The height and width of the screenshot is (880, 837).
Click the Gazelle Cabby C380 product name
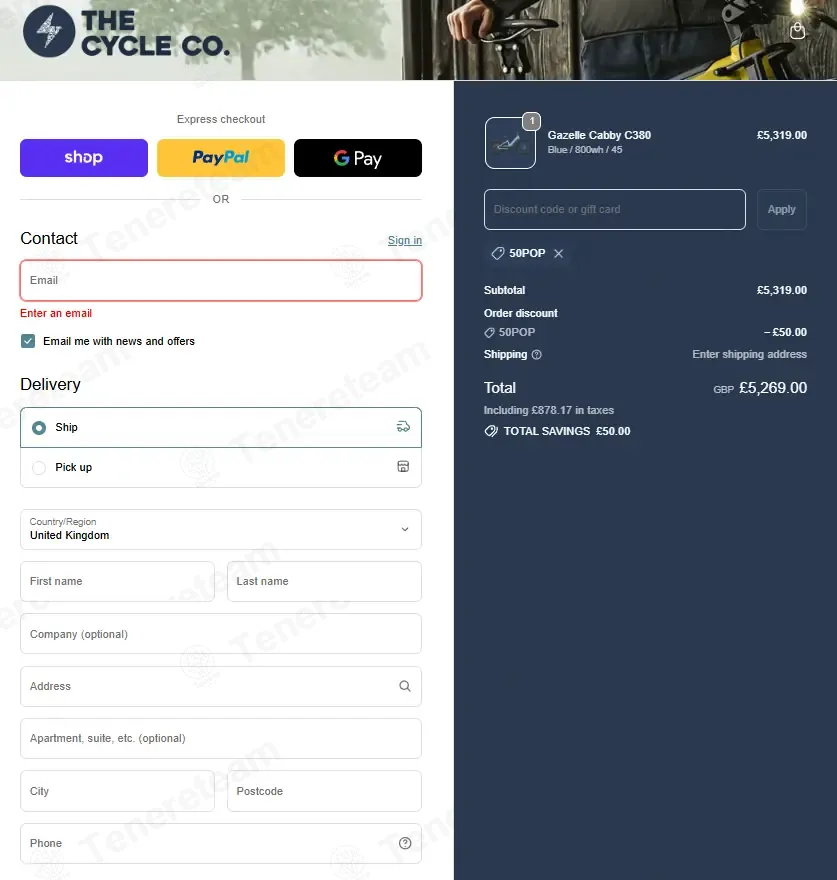(x=599, y=135)
